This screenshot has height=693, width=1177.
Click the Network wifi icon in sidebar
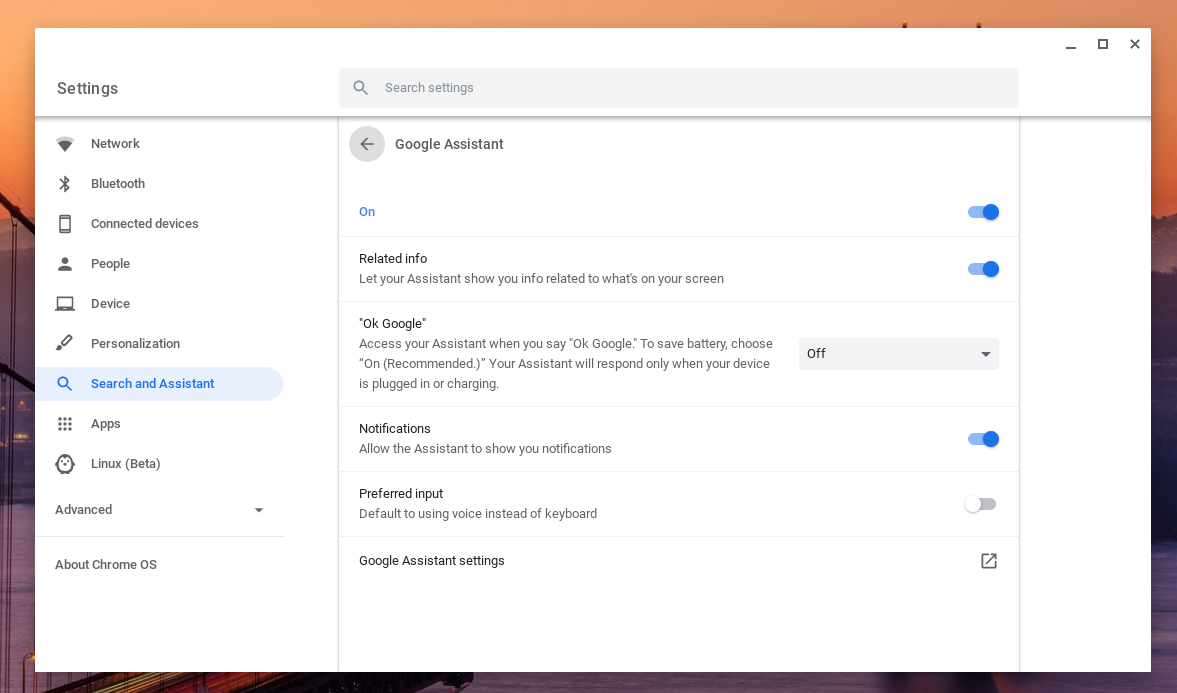[65, 144]
